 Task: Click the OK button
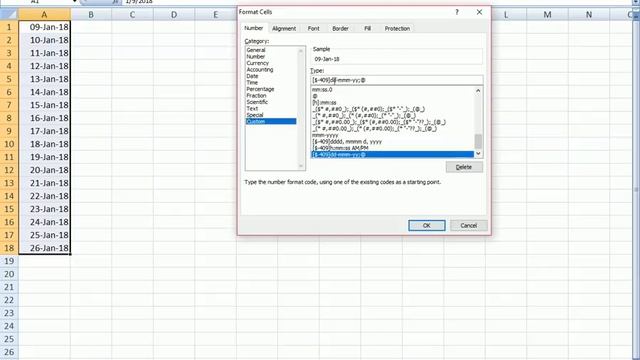pyautogui.click(x=427, y=225)
